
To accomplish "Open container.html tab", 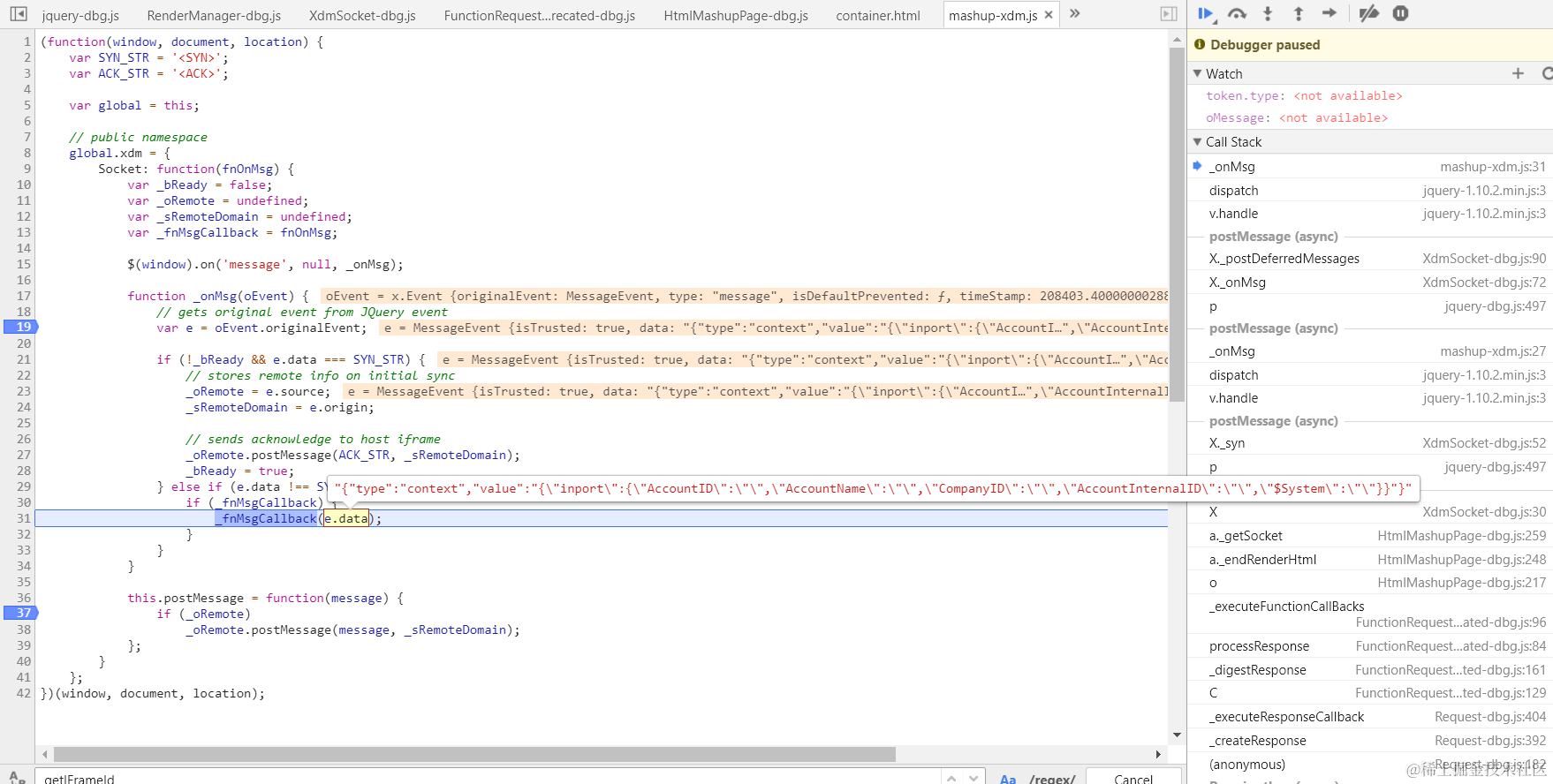I will coord(878,15).
